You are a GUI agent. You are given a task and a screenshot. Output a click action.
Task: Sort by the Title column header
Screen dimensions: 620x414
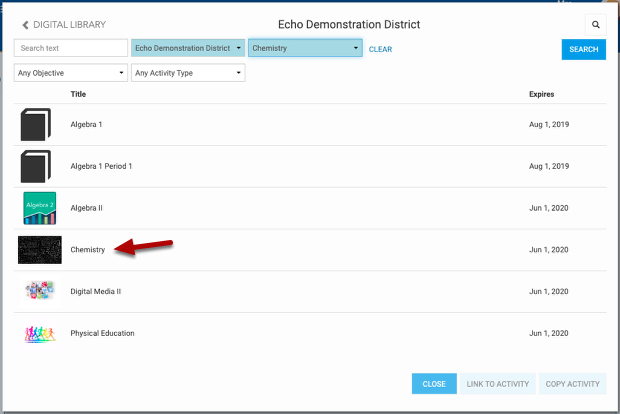pyautogui.click(x=79, y=94)
